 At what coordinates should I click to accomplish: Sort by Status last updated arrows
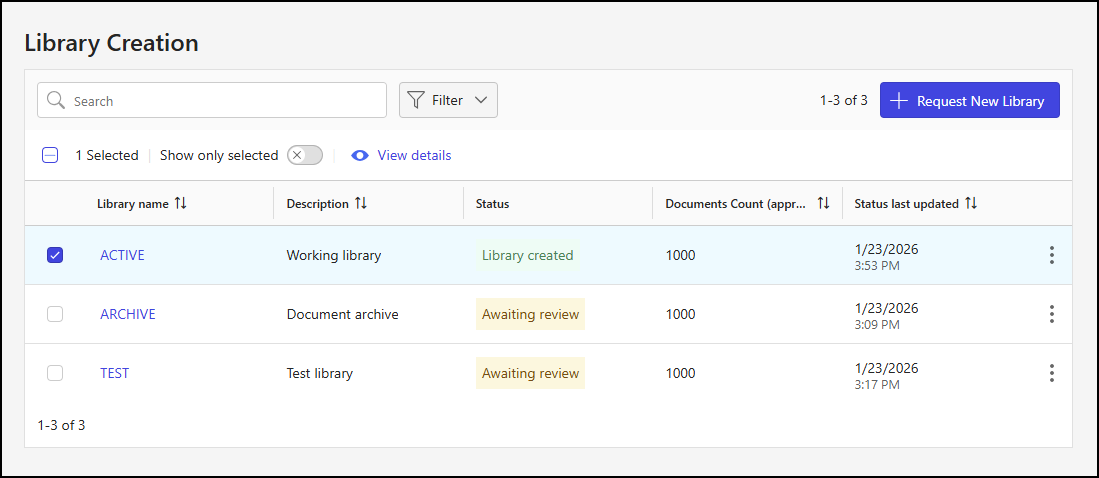(x=971, y=203)
